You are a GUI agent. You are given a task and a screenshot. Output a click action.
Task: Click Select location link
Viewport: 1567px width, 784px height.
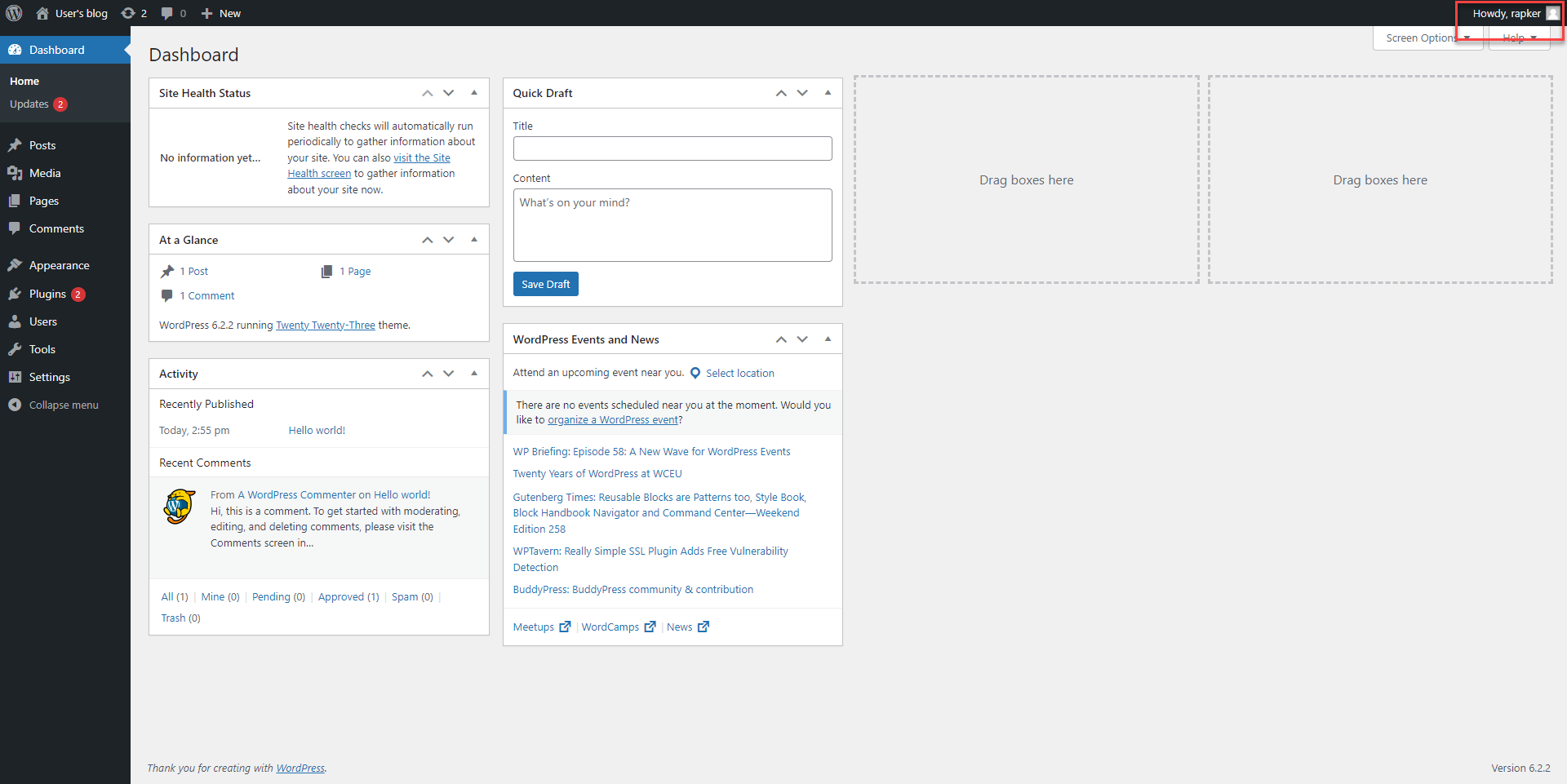click(x=740, y=373)
